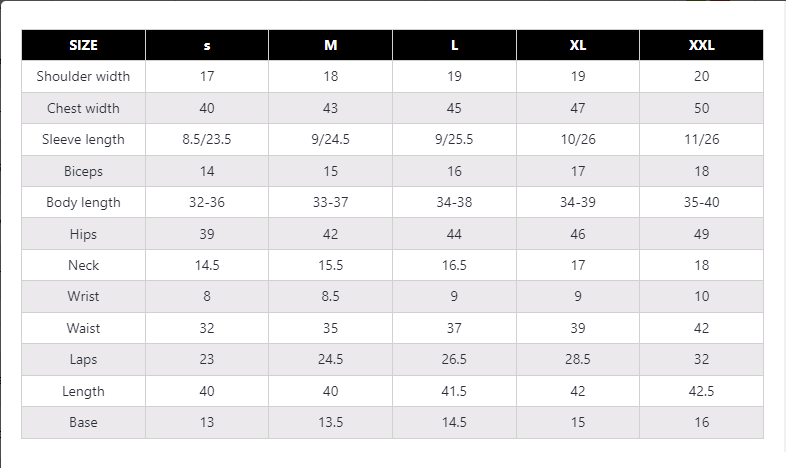Click the Laps row label
786x468 pixels.
83,359
